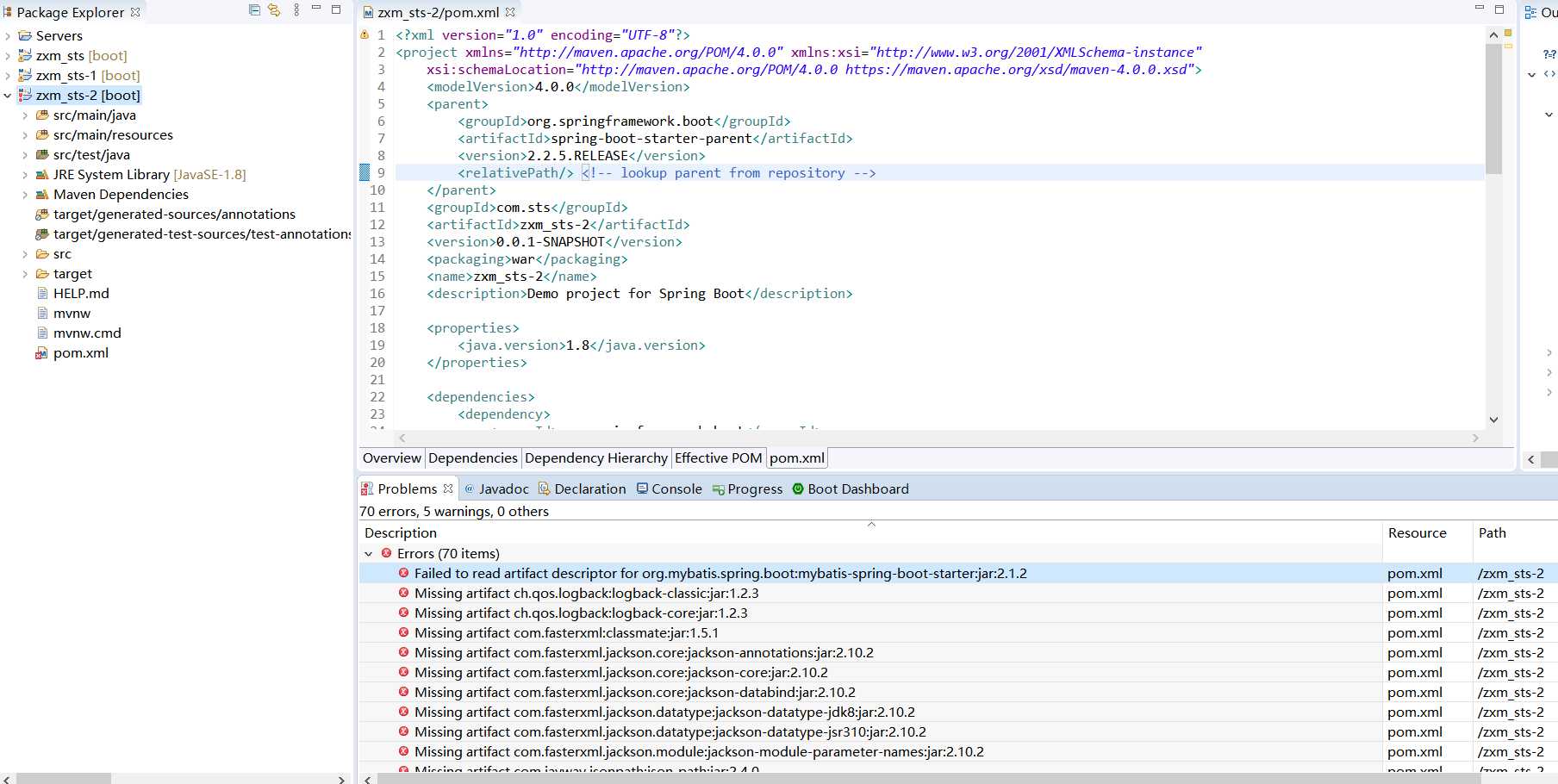
Task: Close the Problems view tab
Action: point(448,488)
